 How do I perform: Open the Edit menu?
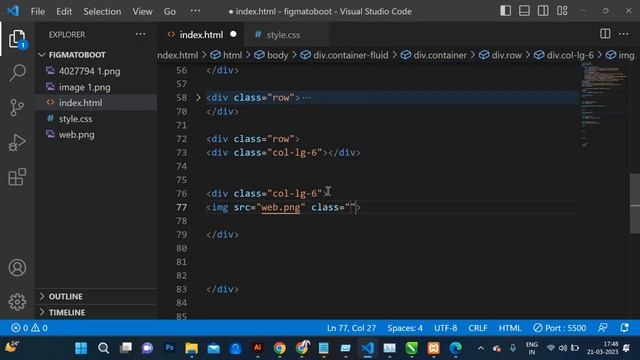tap(64, 11)
